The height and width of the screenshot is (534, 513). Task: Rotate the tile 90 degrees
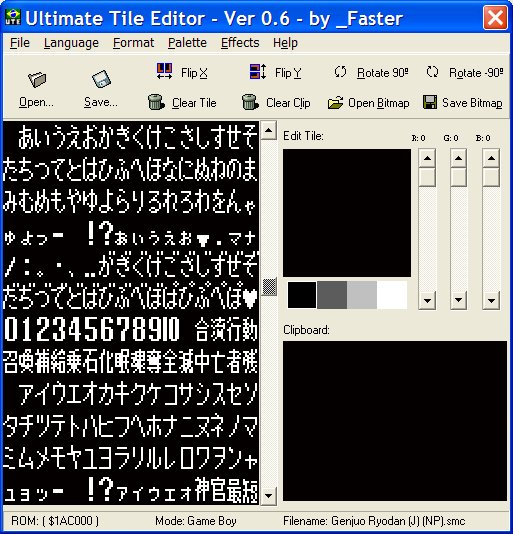(371, 72)
